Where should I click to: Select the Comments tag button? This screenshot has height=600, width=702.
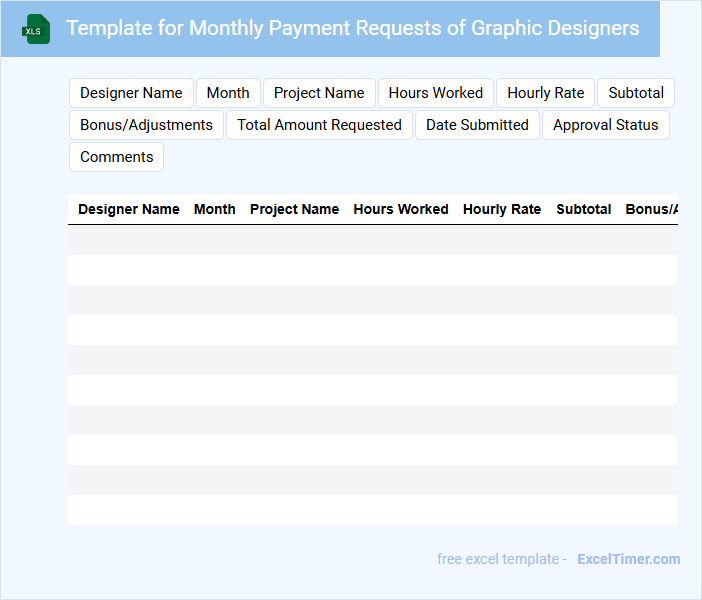116,157
